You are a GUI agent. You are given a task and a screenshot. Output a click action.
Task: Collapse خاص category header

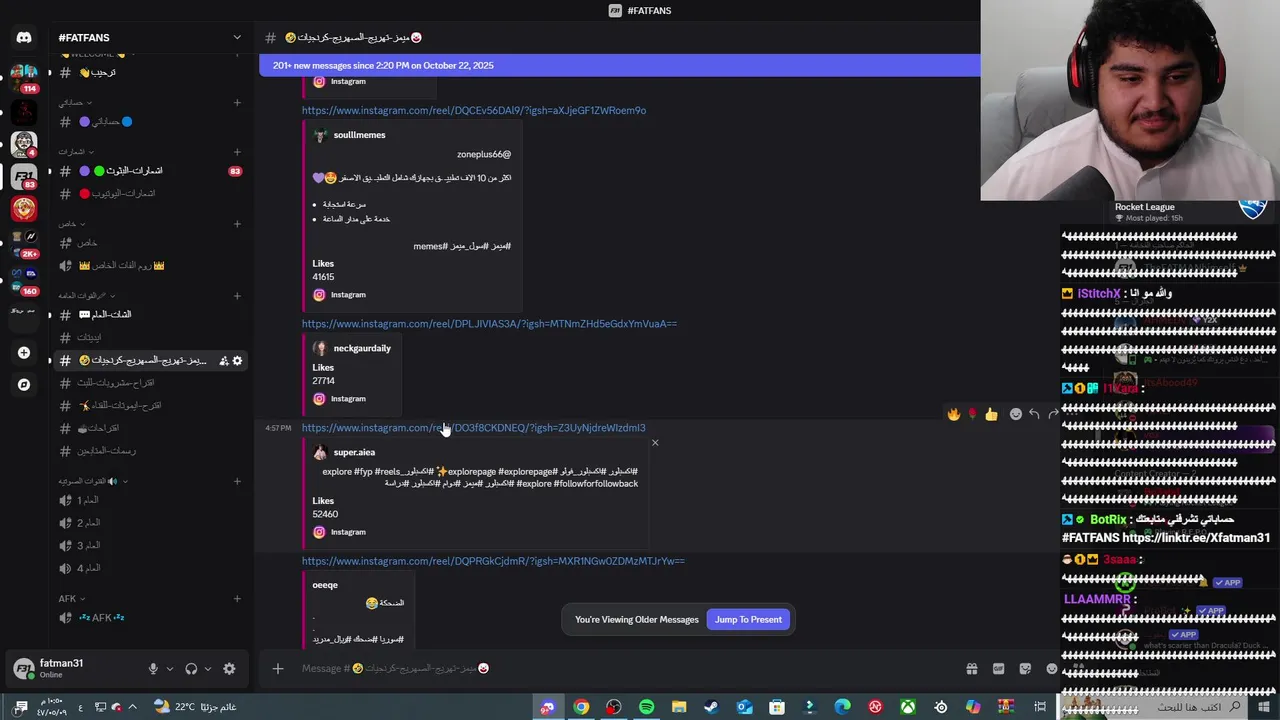tap(70, 224)
